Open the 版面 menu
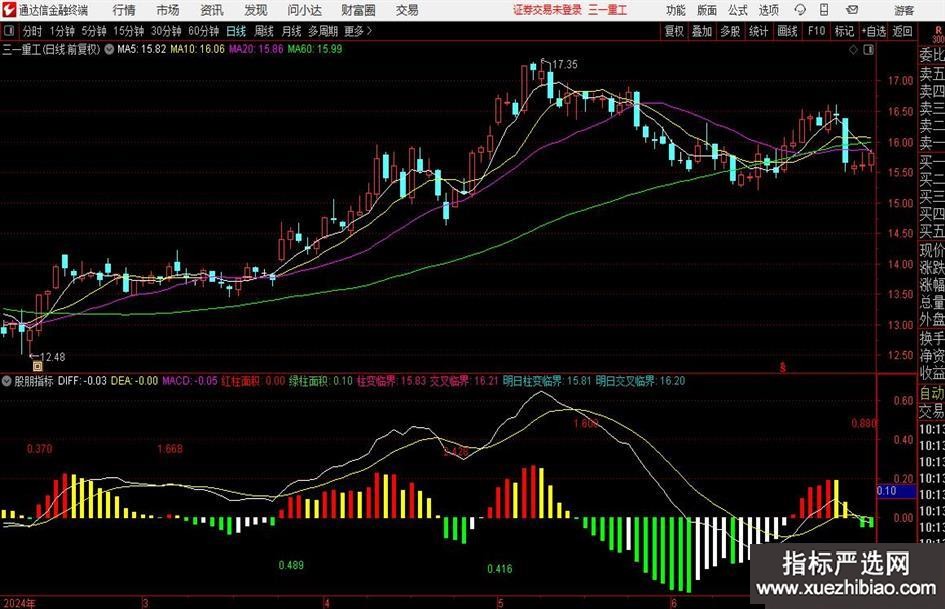The width and height of the screenshot is (945, 609). click(x=706, y=10)
